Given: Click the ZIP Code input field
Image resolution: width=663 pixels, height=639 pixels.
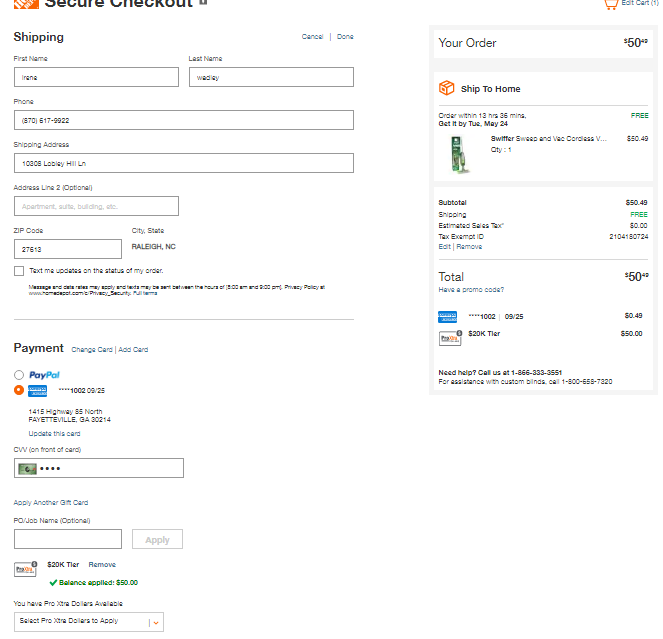Looking at the screenshot, I should pyautogui.click(x=68, y=249).
